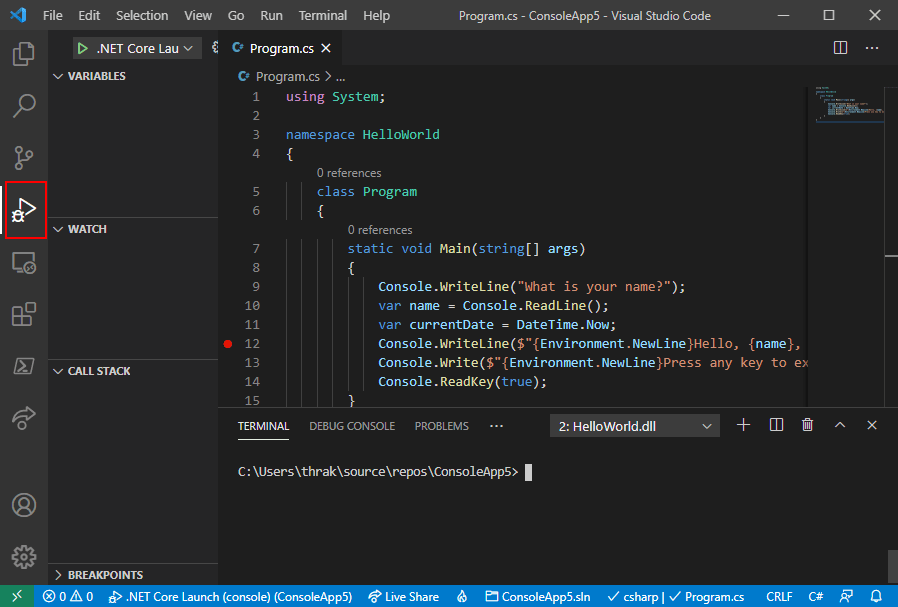
Task: Start a Live Share session from the status bar
Action: click(x=404, y=596)
